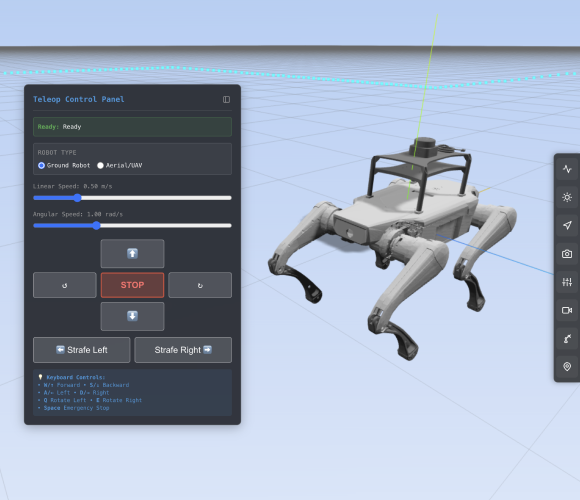Screen dimensions: 580x500
Task: Click the rotate left counter-clockwise button
Action: [x=65, y=285]
